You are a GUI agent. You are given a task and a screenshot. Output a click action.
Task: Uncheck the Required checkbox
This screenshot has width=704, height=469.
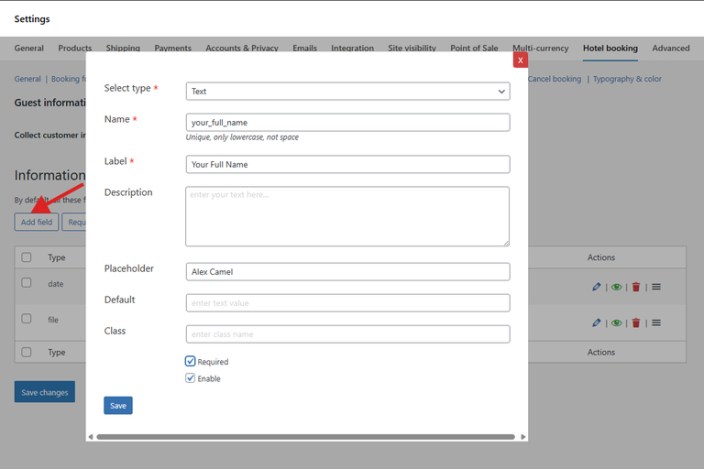click(190, 361)
